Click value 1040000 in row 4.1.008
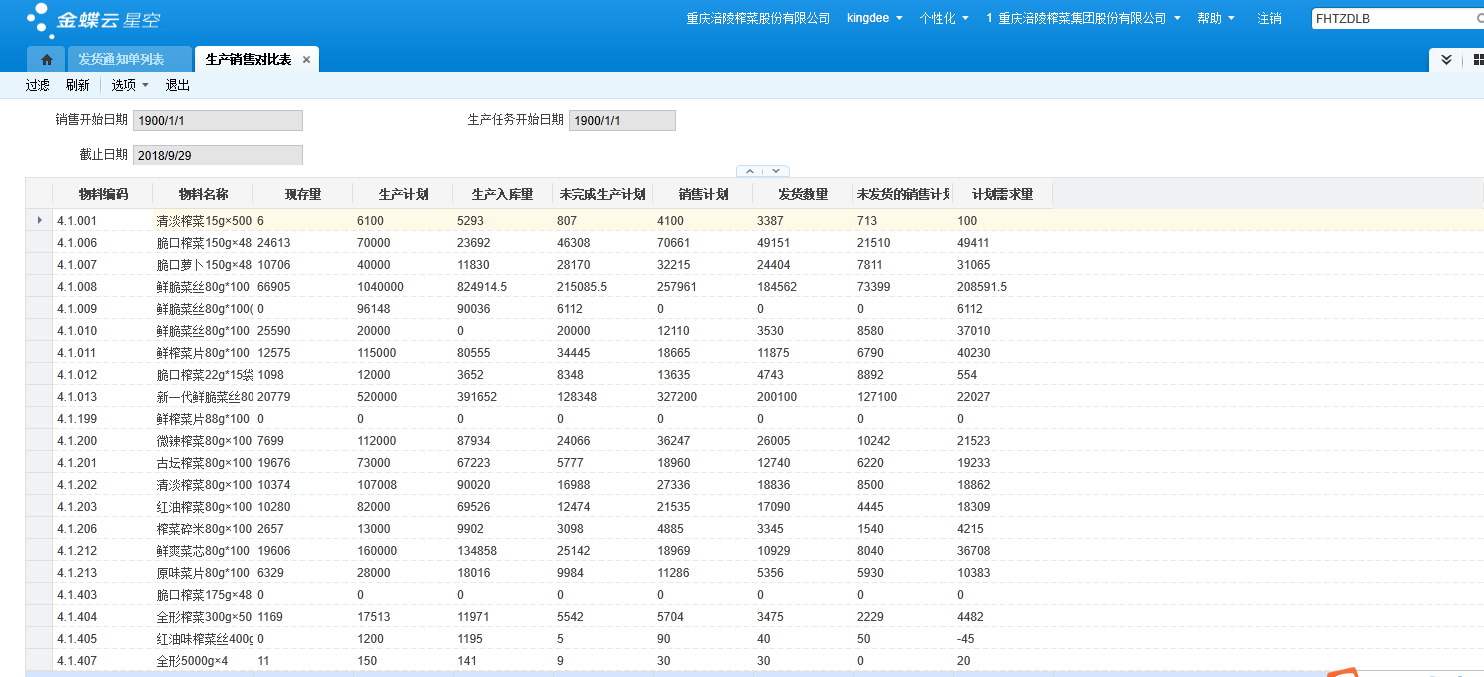This screenshot has height=677, width=1484. pos(380,286)
